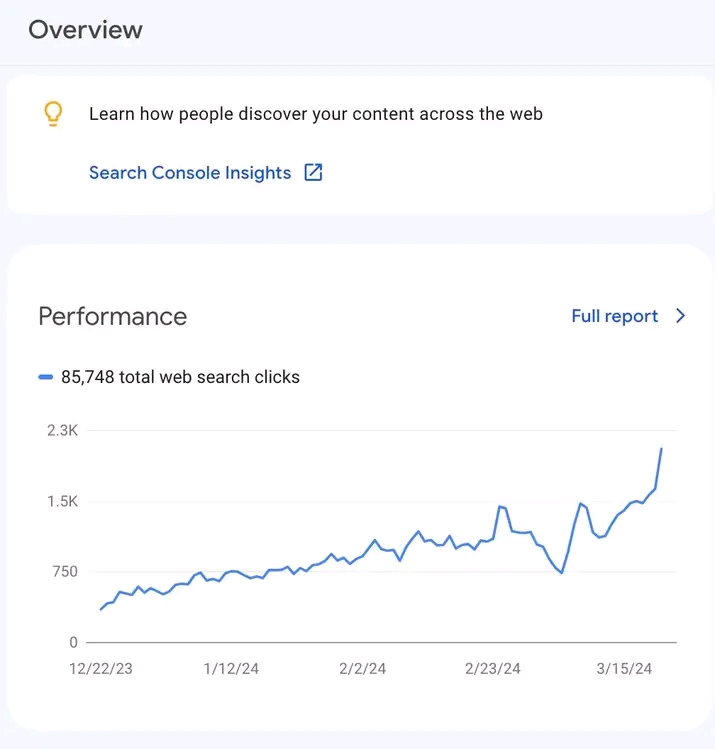Viewport: 715px width, 749px height.
Task: Click the highest peak at the chart's right end
Action: tap(661, 449)
